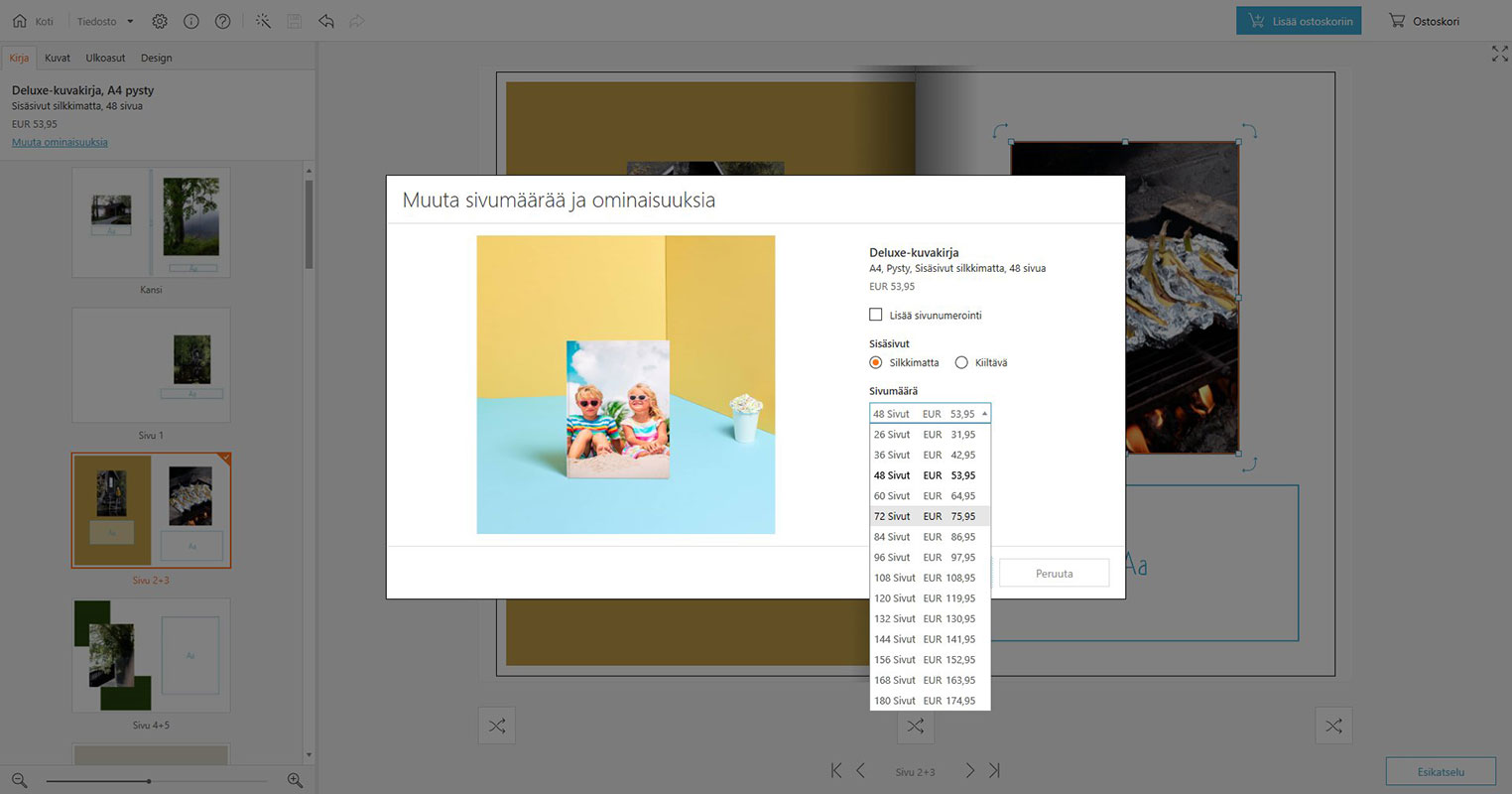Image resolution: width=1512 pixels, height=794 pixels.
Task: Choose 72 Sivut option in dropdown
Action: [x=930, y=516]
